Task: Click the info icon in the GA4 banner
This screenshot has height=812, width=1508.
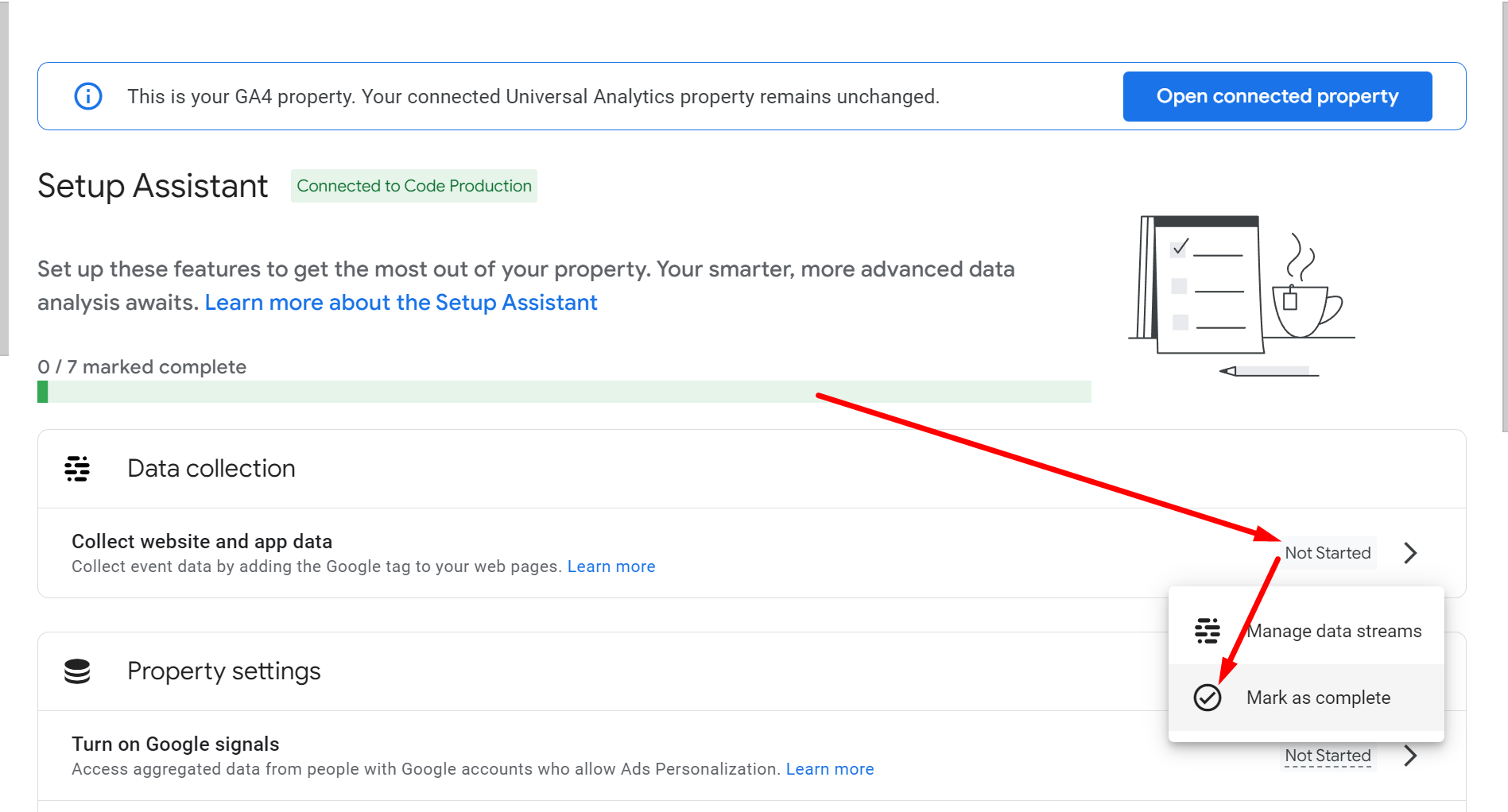Action: 88,96
